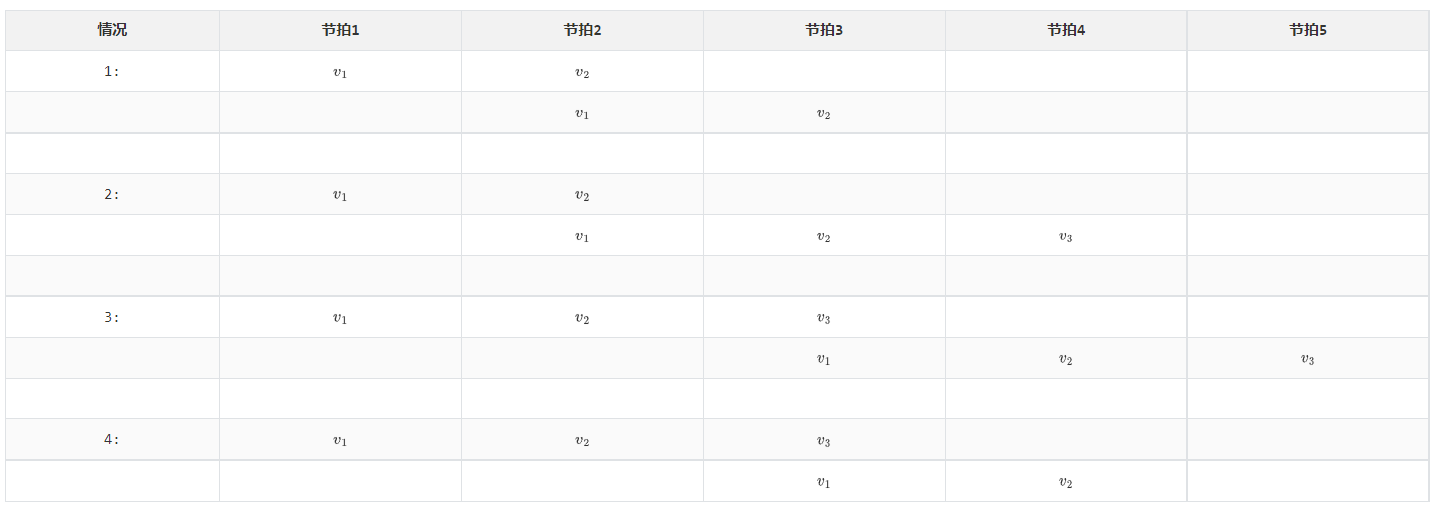The image size is (1444, 511).
Task: Click the row label "3:"
Action: [x=112, y=318]
